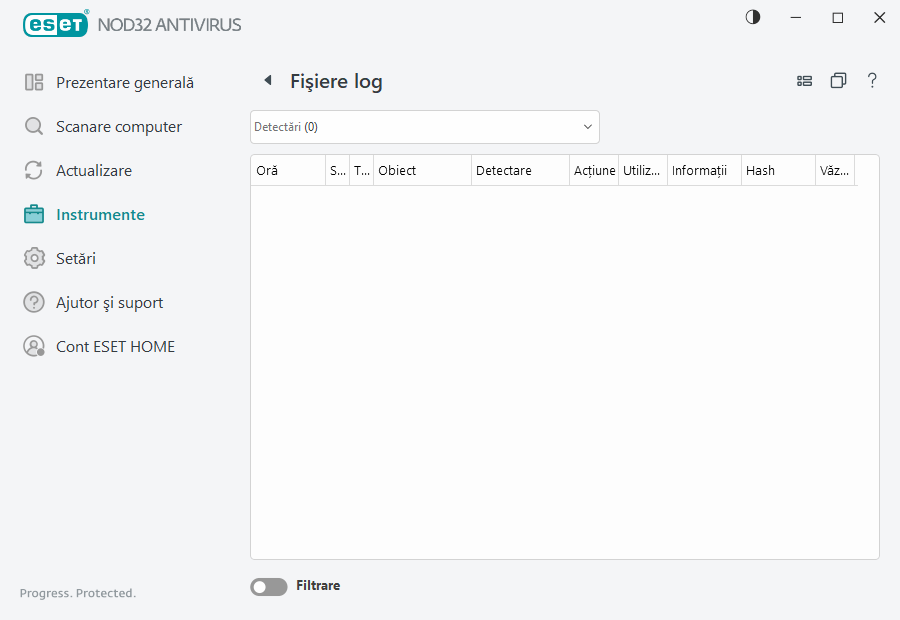Toggle the Filtrare switch

click(268, 586)
